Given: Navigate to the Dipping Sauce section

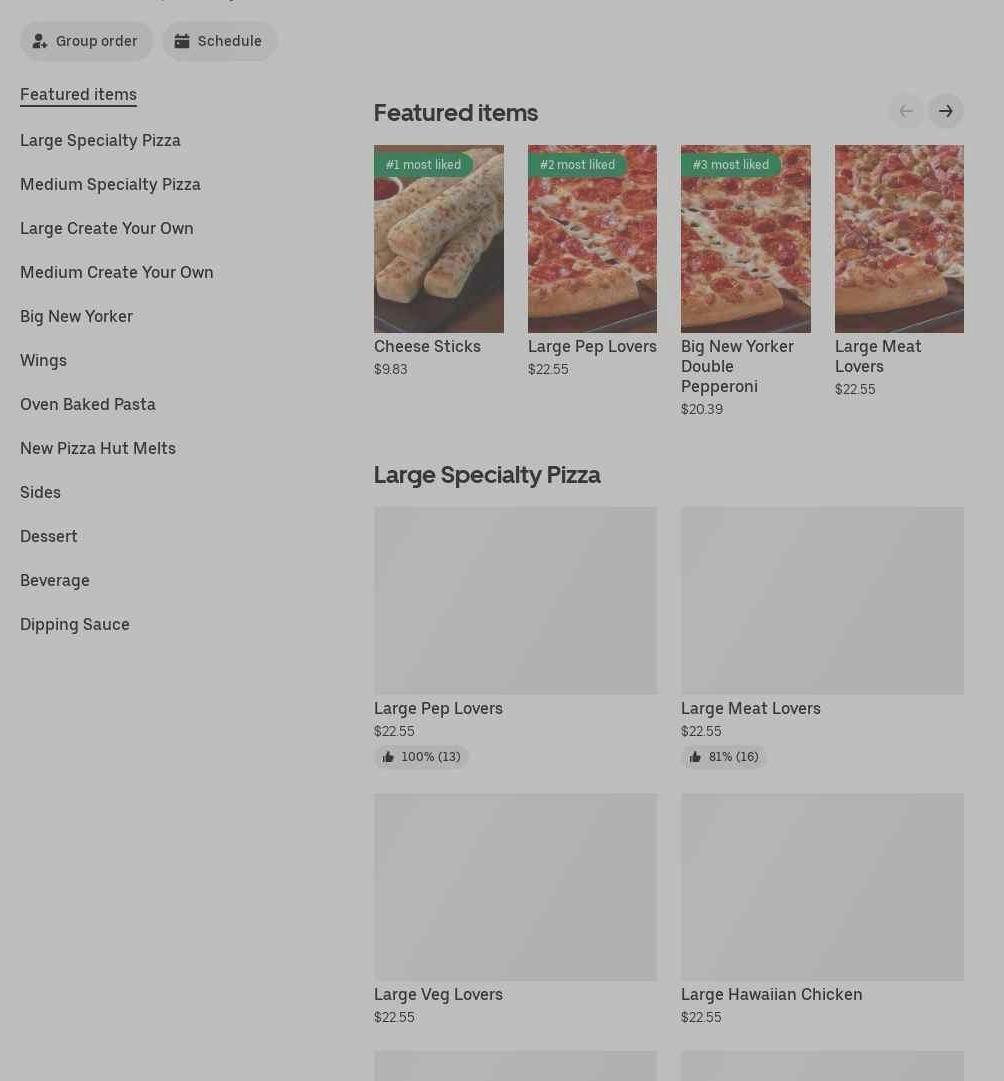Looking at the screenshot, I should point(75,624).
